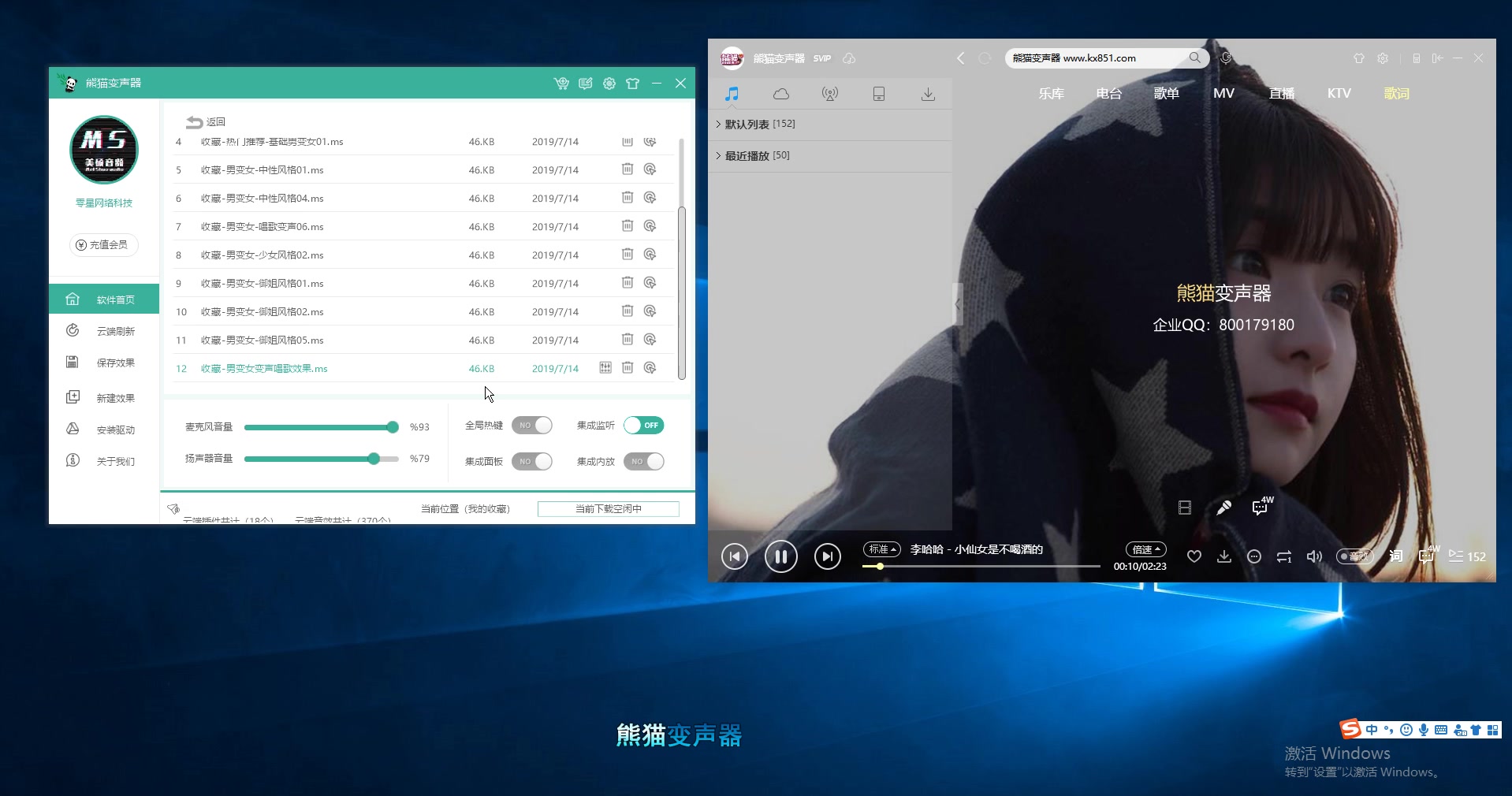The width and height of the screenshot is (1512, 796).
Task: Switch to the 歌单 tab
Action: click(1166, 94)
